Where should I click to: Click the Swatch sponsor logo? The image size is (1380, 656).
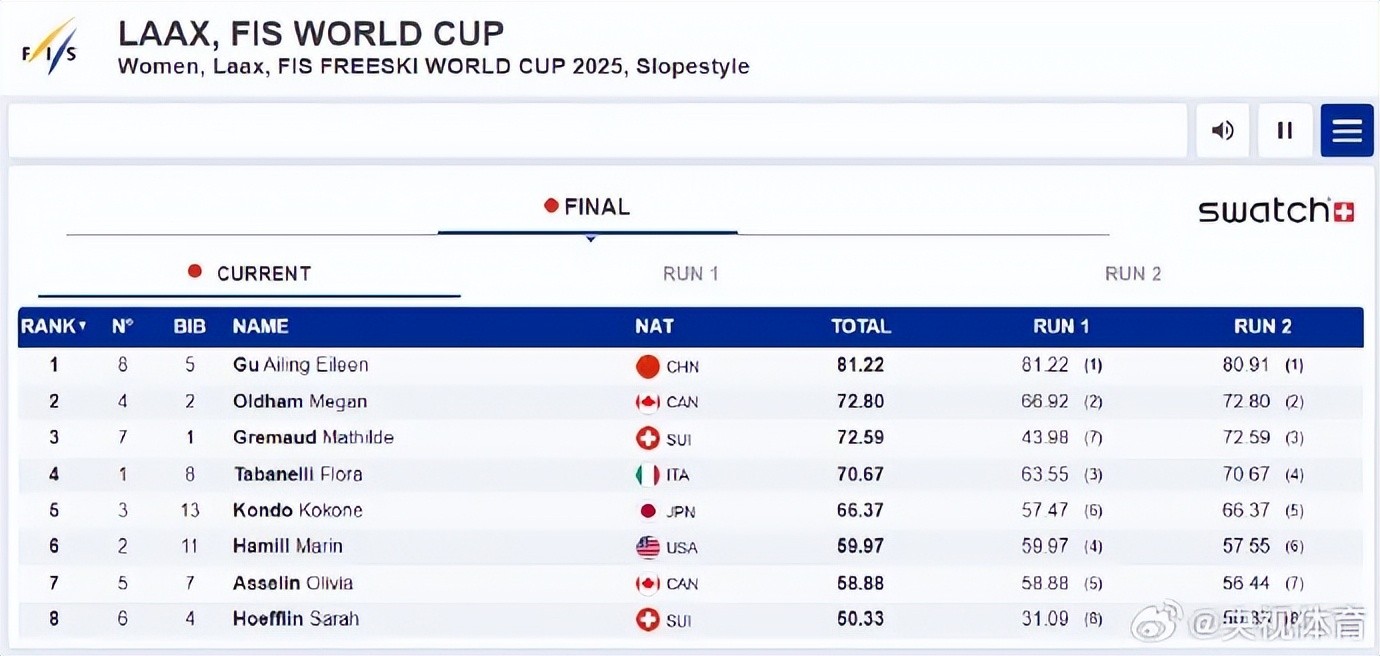pyautogui.click(x=1276, y=211)
